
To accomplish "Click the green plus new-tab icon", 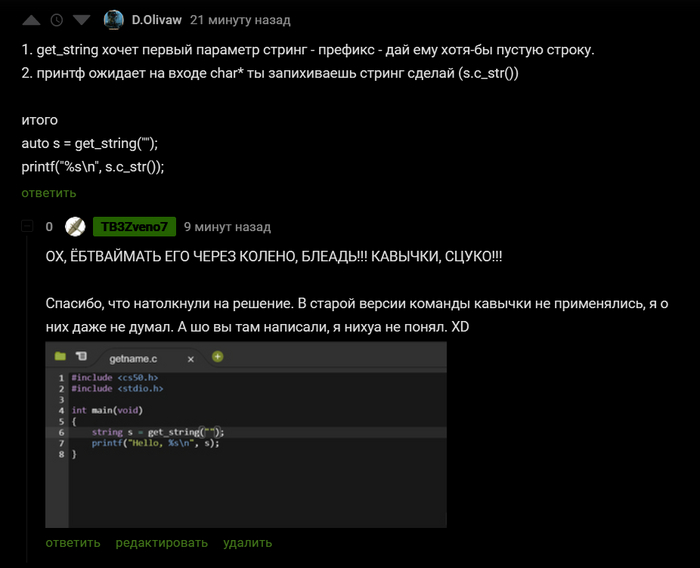I will [217, 356].
